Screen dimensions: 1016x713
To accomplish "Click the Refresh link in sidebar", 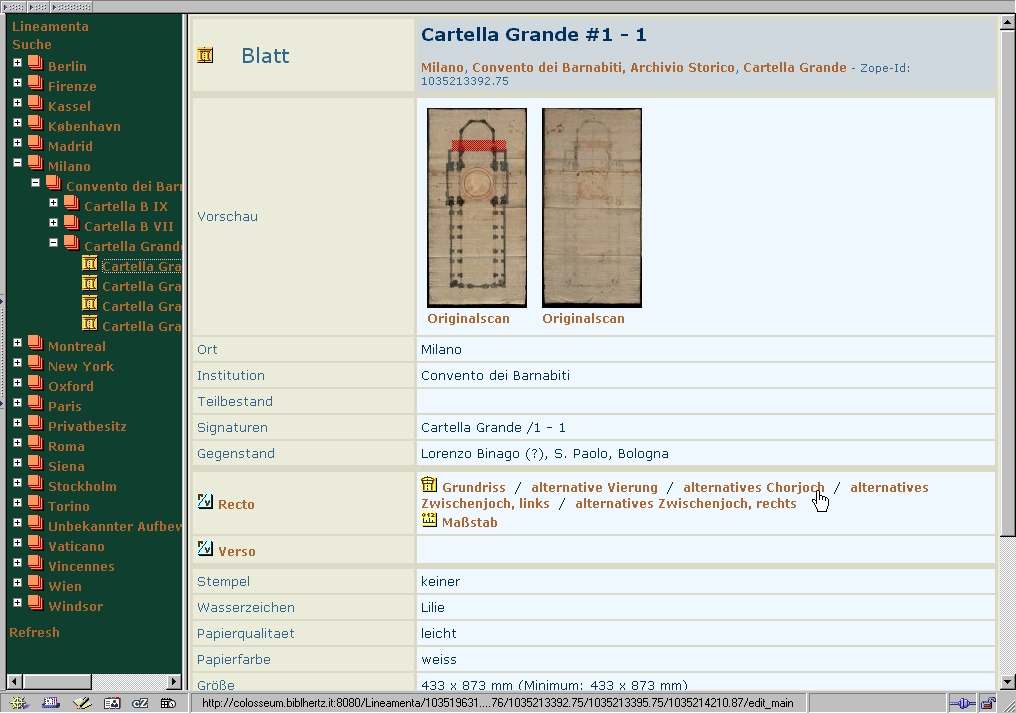I will click(x=34, y=632).
